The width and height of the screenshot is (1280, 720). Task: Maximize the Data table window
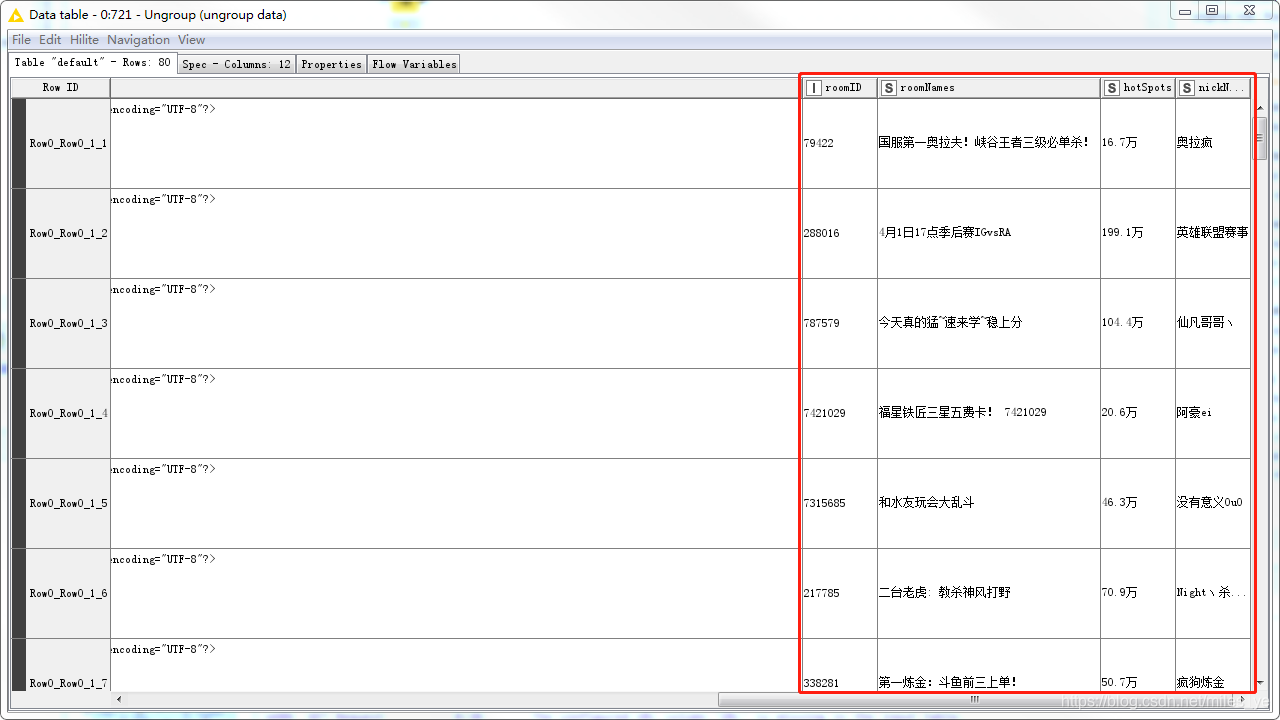pos(1211,10)
